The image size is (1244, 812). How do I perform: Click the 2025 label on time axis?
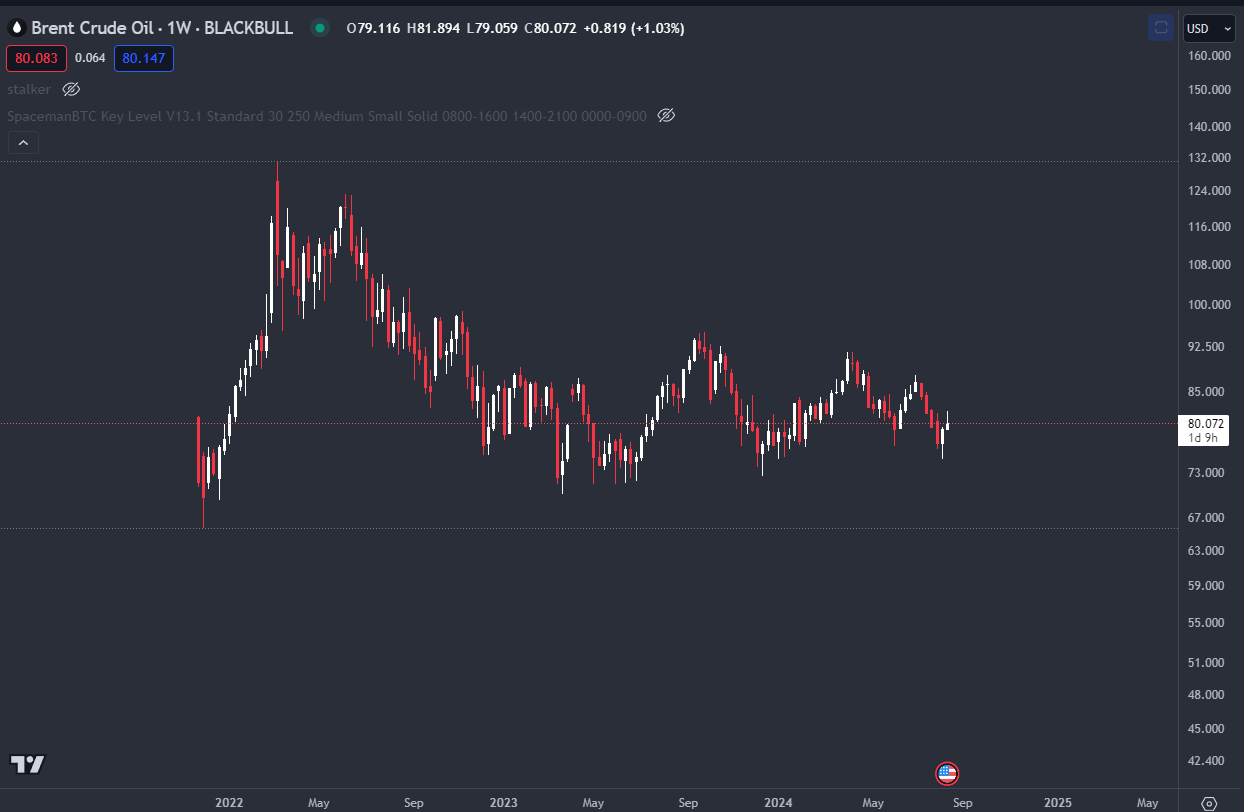point(1058,802)
